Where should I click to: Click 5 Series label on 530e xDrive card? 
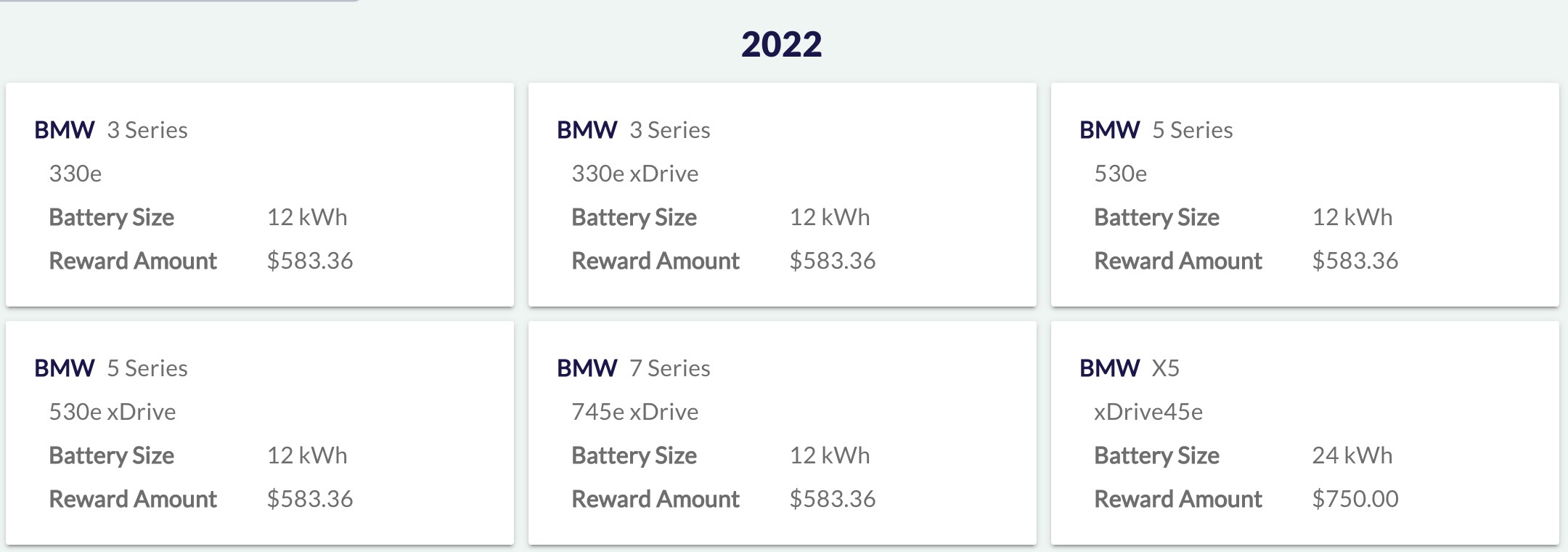point(147,368)
